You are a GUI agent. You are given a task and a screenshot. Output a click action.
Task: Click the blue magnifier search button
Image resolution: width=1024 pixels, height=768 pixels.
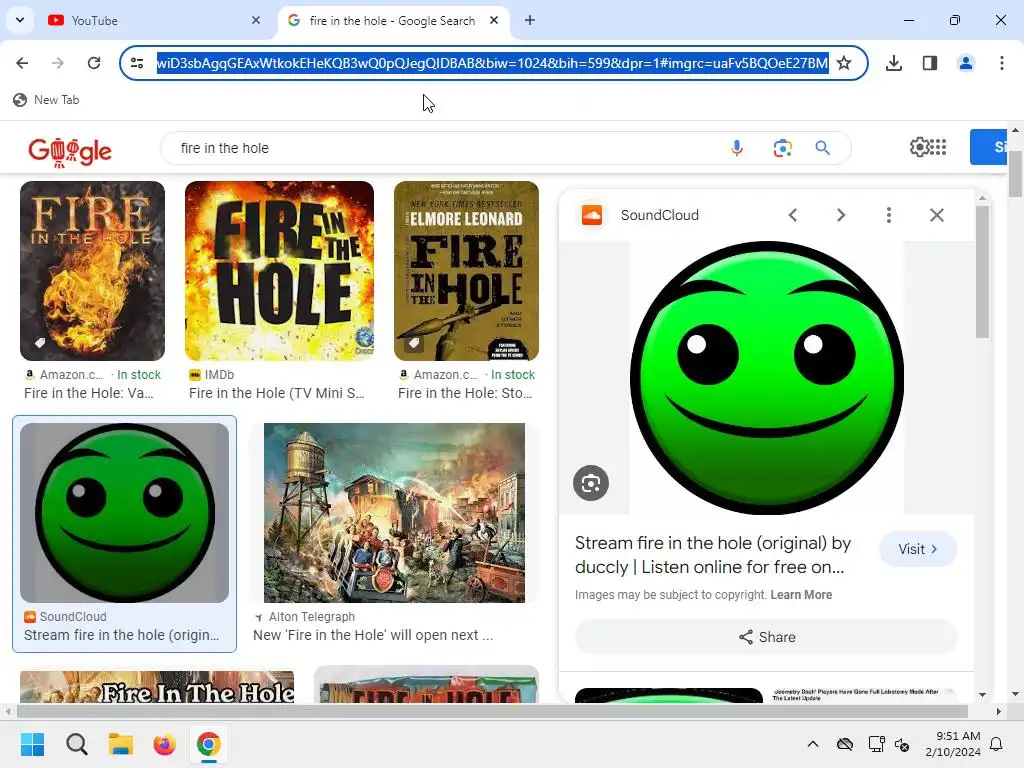point(823,148)
